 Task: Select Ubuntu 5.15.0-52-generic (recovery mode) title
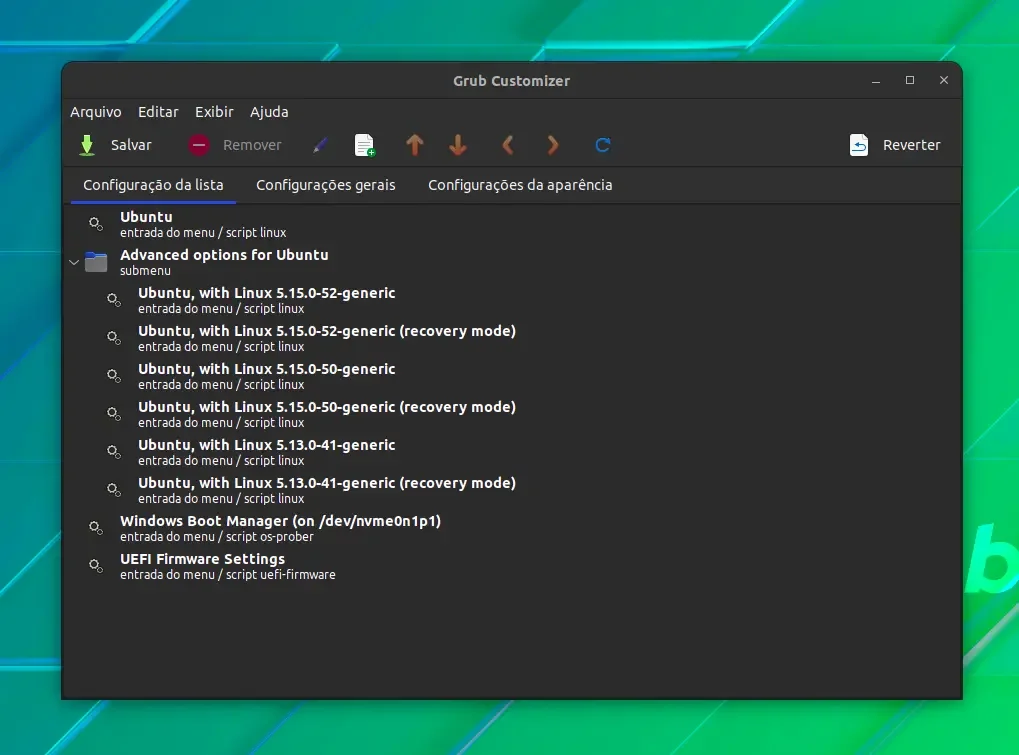(327, 331)
